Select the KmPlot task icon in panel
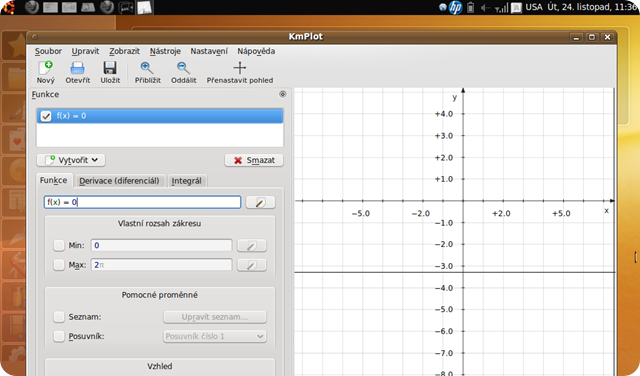640x376 pixels. 144,7
